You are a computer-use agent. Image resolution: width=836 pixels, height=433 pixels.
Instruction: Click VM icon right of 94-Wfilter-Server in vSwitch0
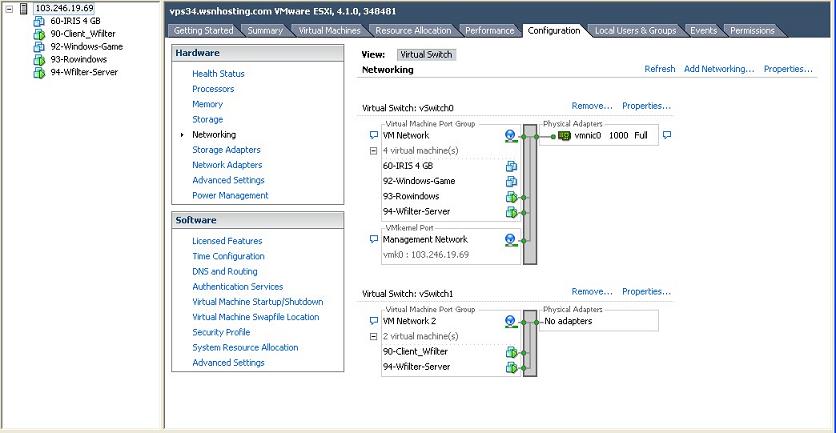pos(512,212)
